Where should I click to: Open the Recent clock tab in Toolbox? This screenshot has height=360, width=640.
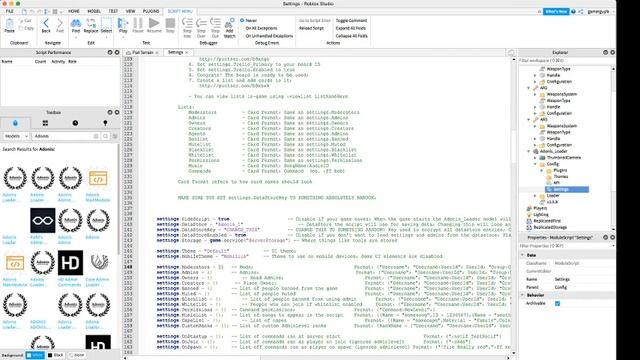75,123
